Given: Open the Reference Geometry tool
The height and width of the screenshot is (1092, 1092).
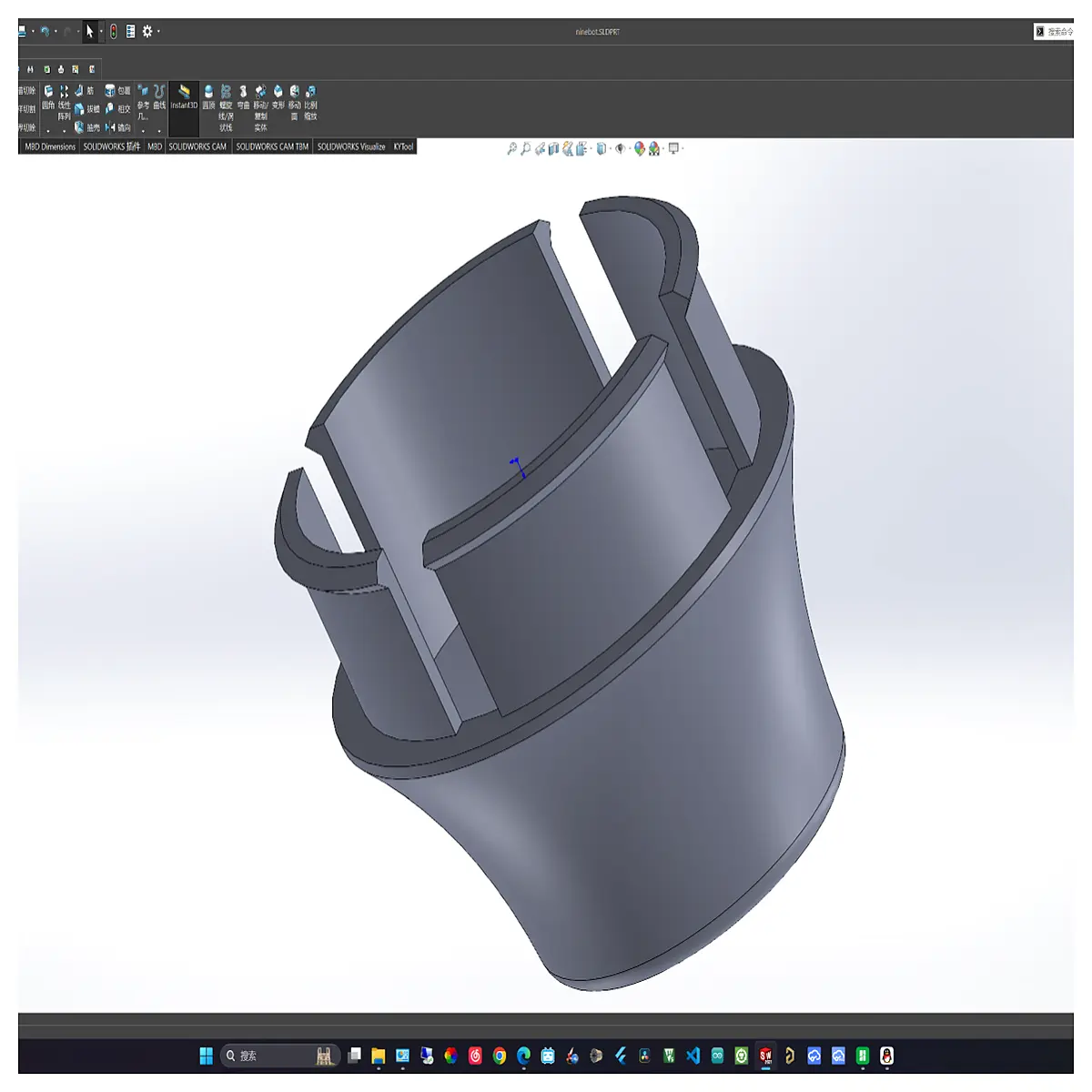Looking at the screenshot, I should [x=143, y=103].
